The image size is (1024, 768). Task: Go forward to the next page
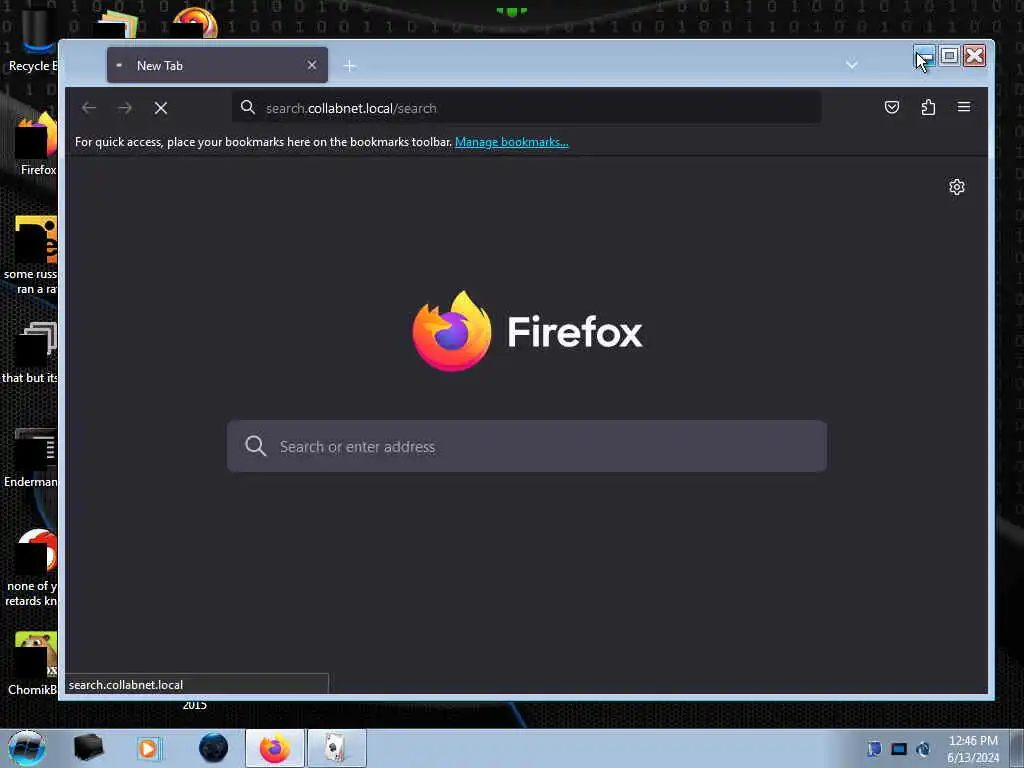coord(125,108)
